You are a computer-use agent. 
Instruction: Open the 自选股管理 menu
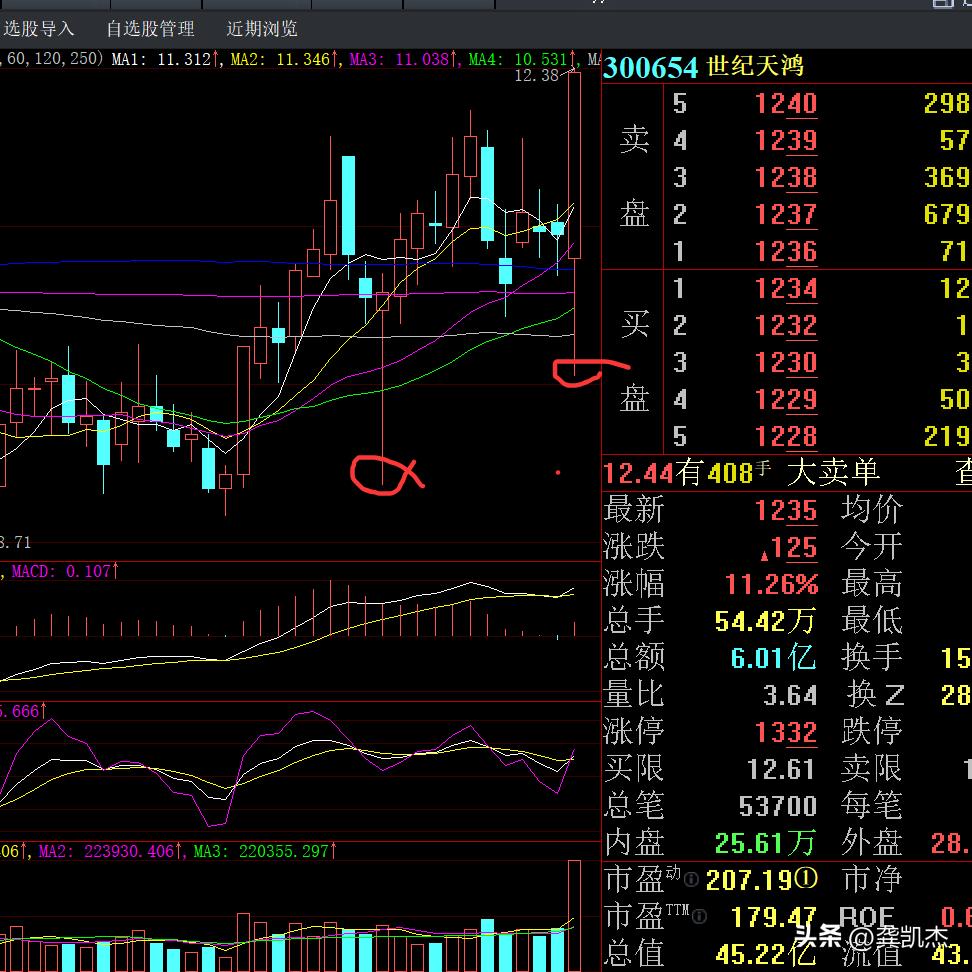[x=150, y=29]
